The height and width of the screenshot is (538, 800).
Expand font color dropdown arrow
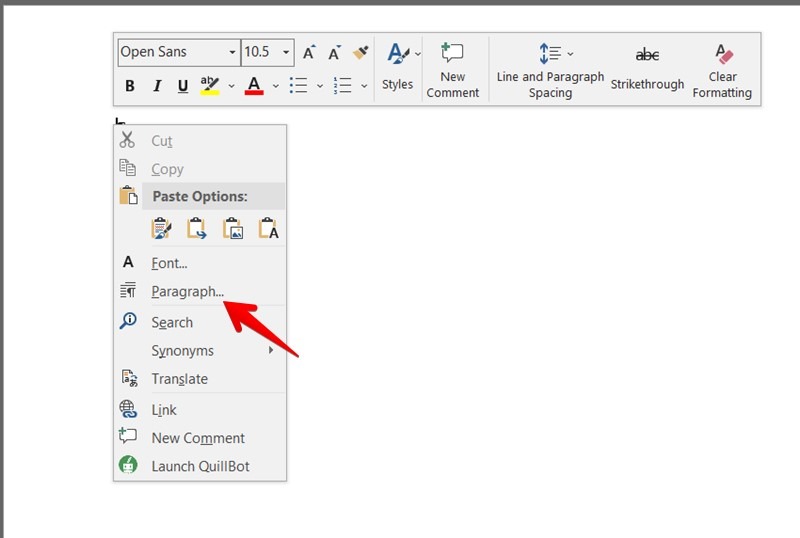coord(276,86)
